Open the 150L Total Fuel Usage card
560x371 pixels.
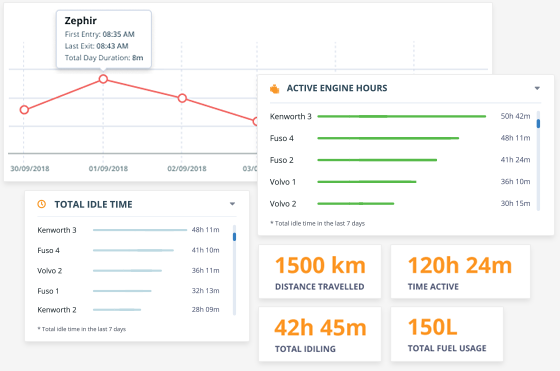point(447,334)
